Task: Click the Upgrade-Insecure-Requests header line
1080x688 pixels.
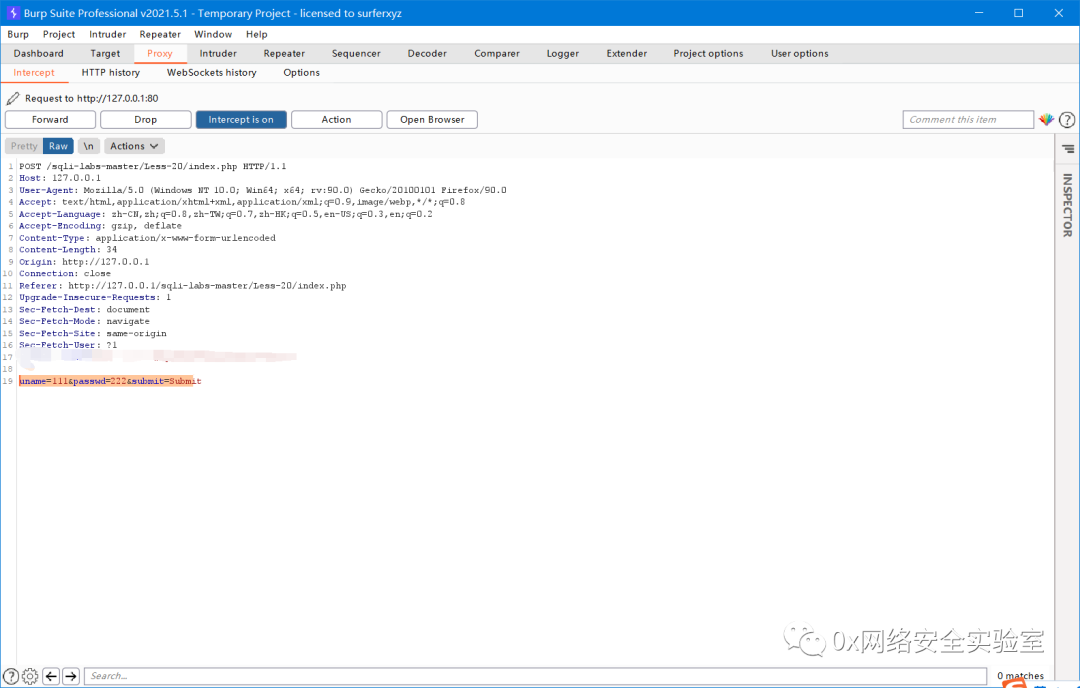Action: point(94,298)
